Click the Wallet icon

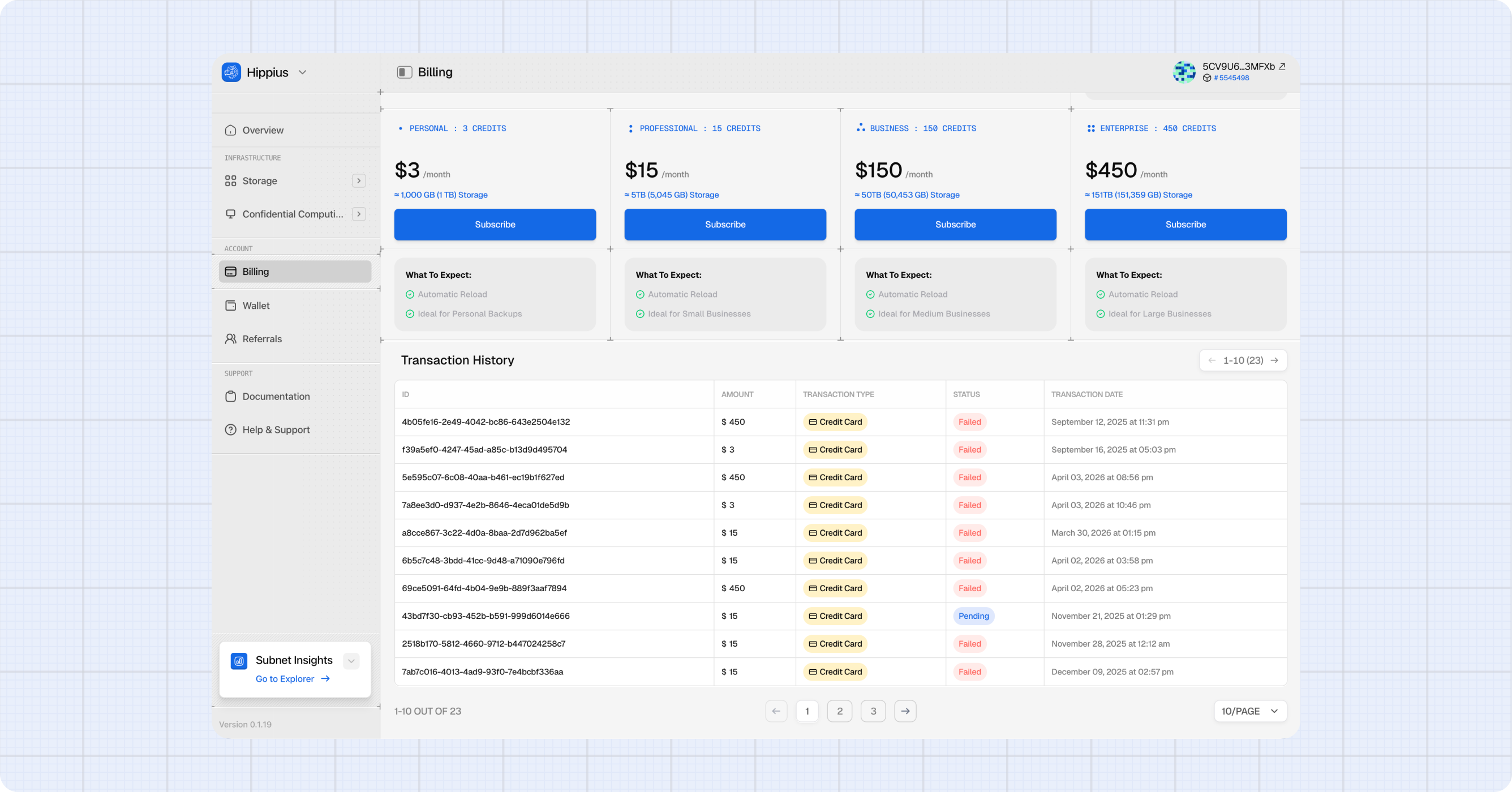pos(231,305)
